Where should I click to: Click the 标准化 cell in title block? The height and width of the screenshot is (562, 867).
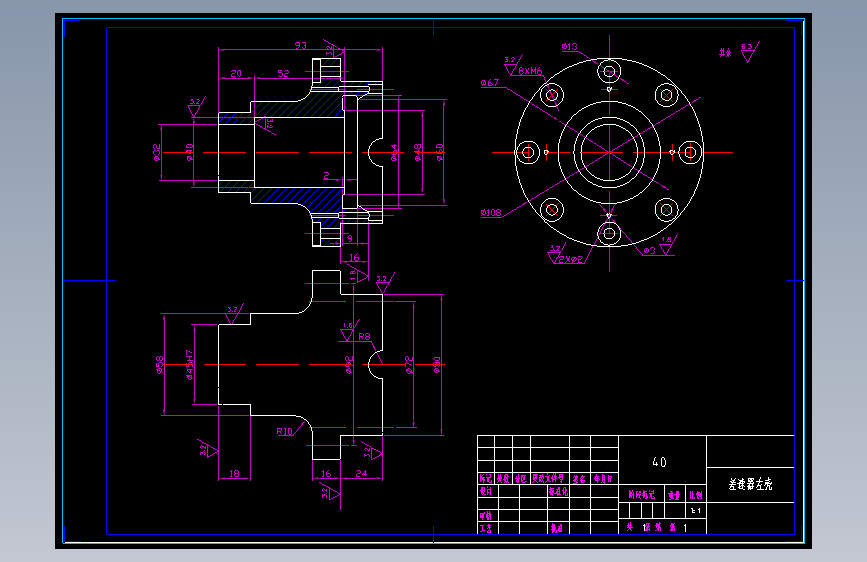(x=558, y=491)
